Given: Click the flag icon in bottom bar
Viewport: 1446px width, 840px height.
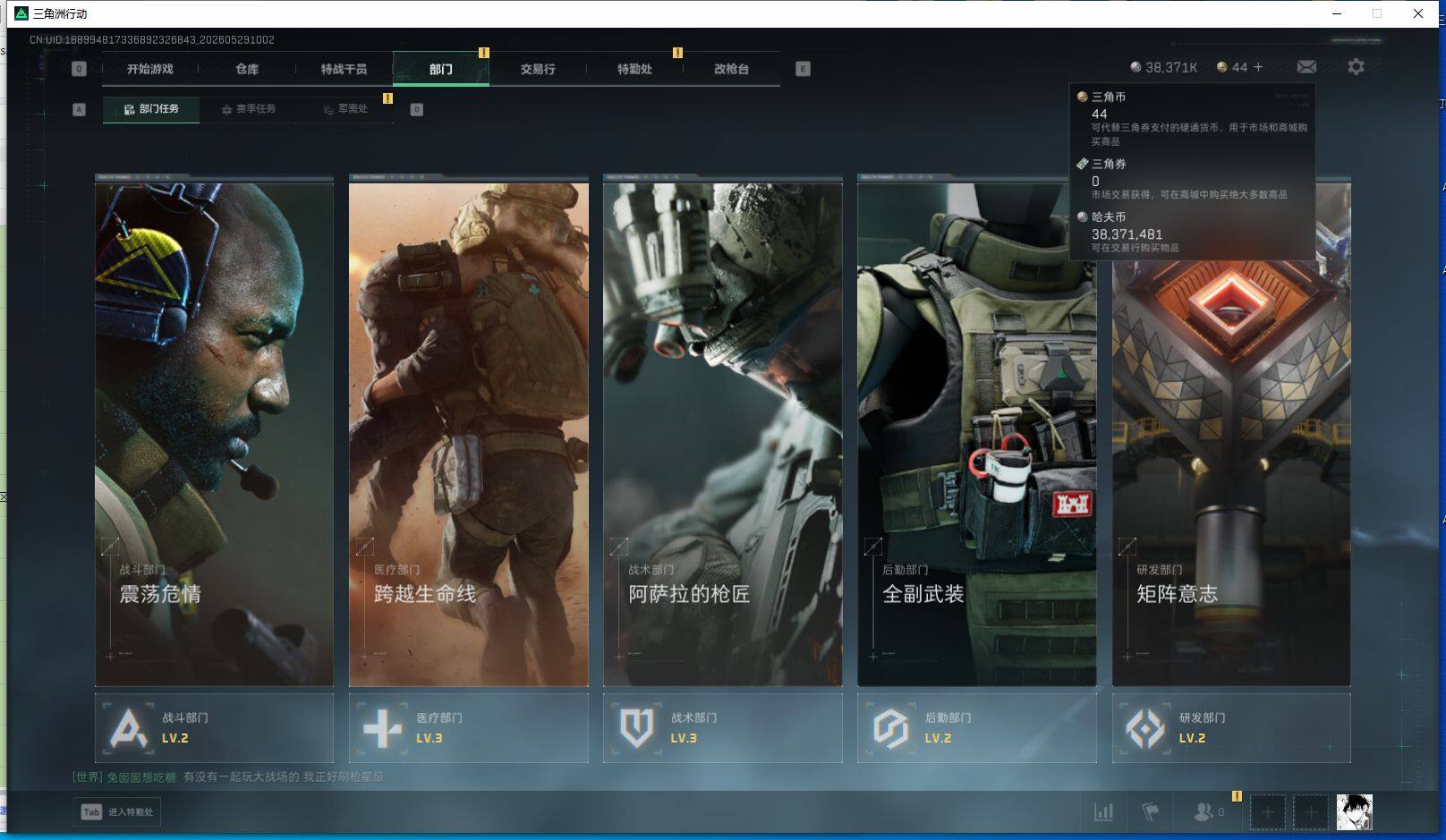Looking at the screenshot, I should pos(1151,812).
